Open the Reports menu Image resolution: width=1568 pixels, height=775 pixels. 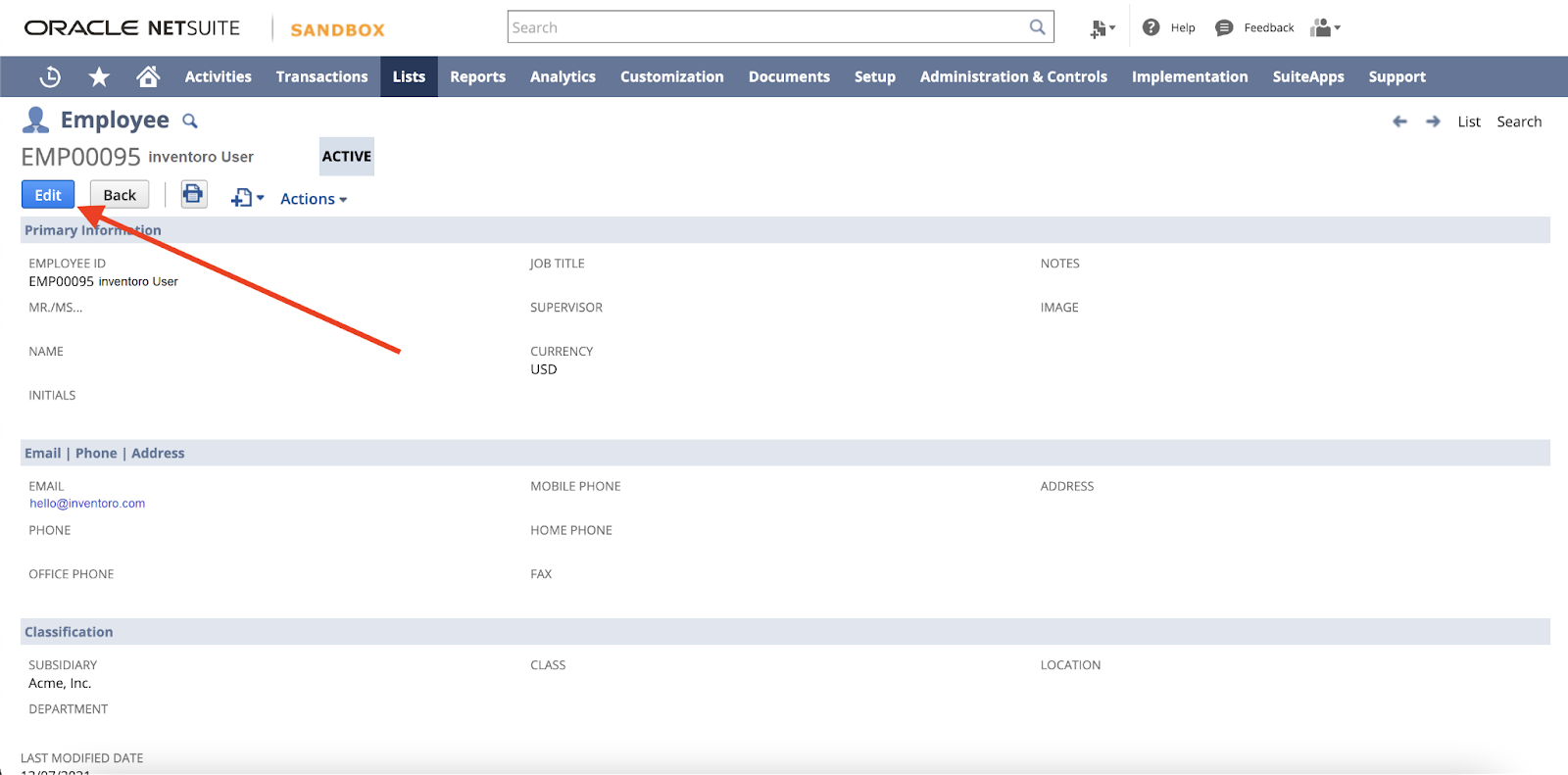point(477,76)
